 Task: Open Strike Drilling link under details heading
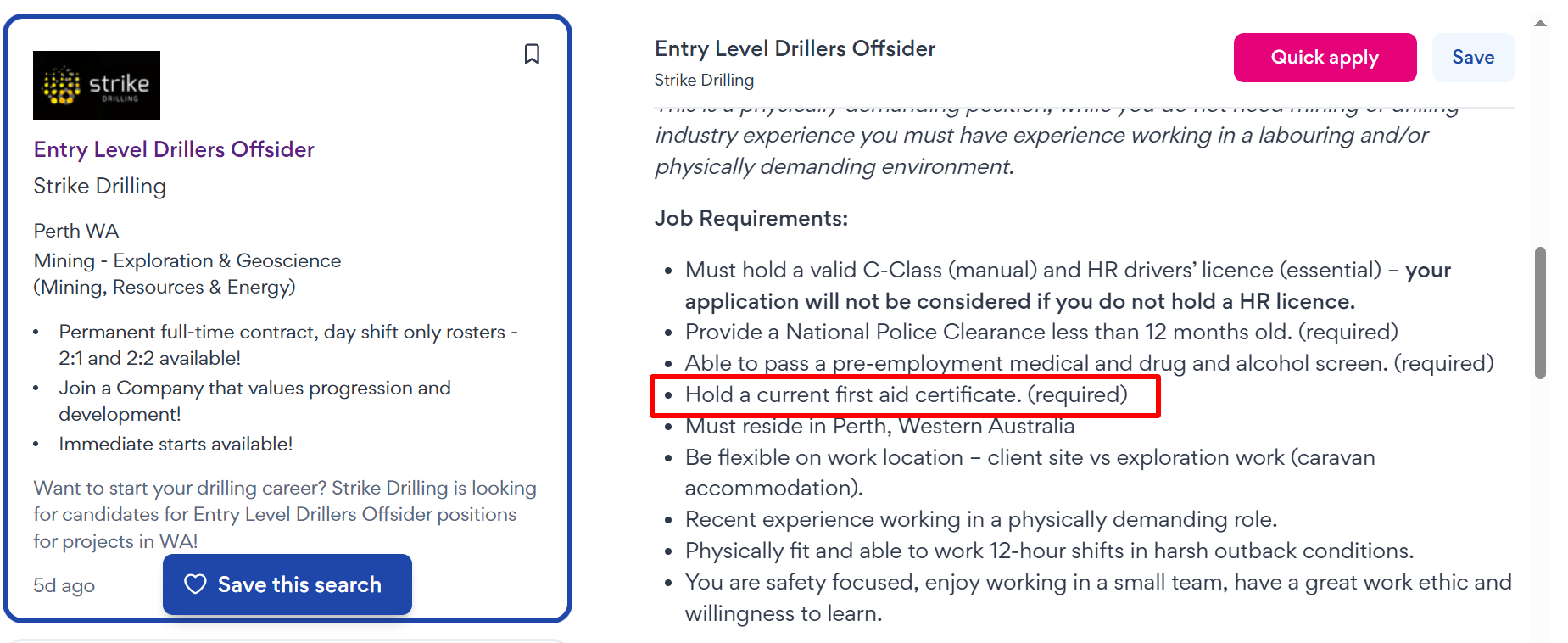coord(704,80)
